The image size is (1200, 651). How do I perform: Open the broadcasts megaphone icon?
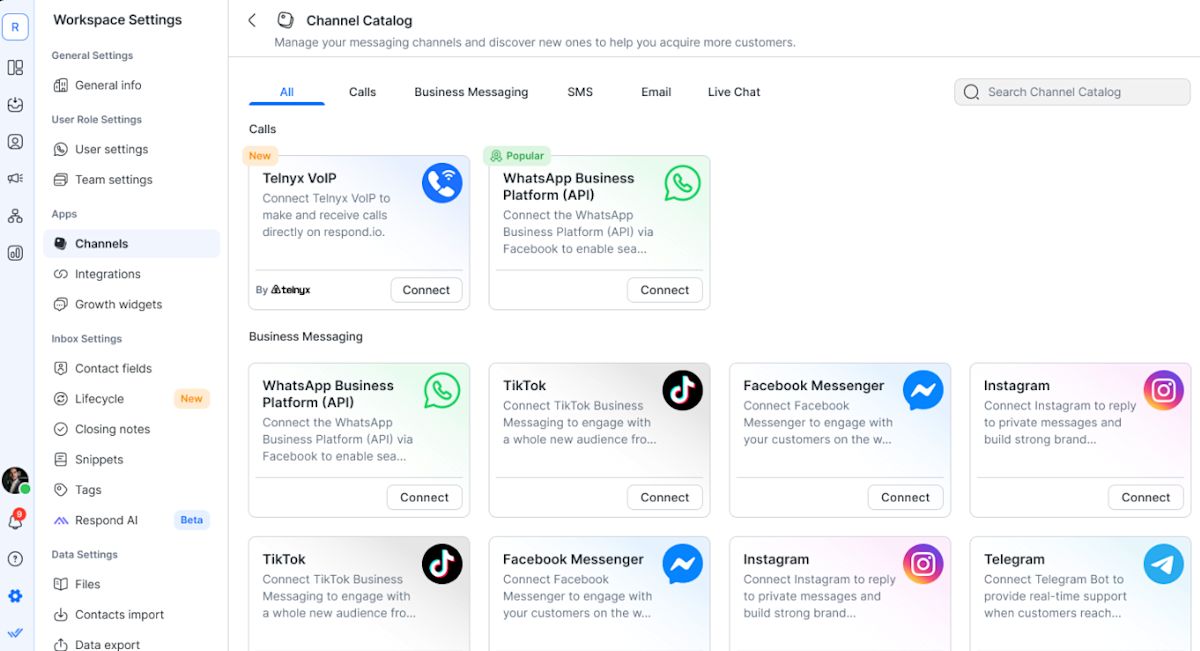[15, 178]
